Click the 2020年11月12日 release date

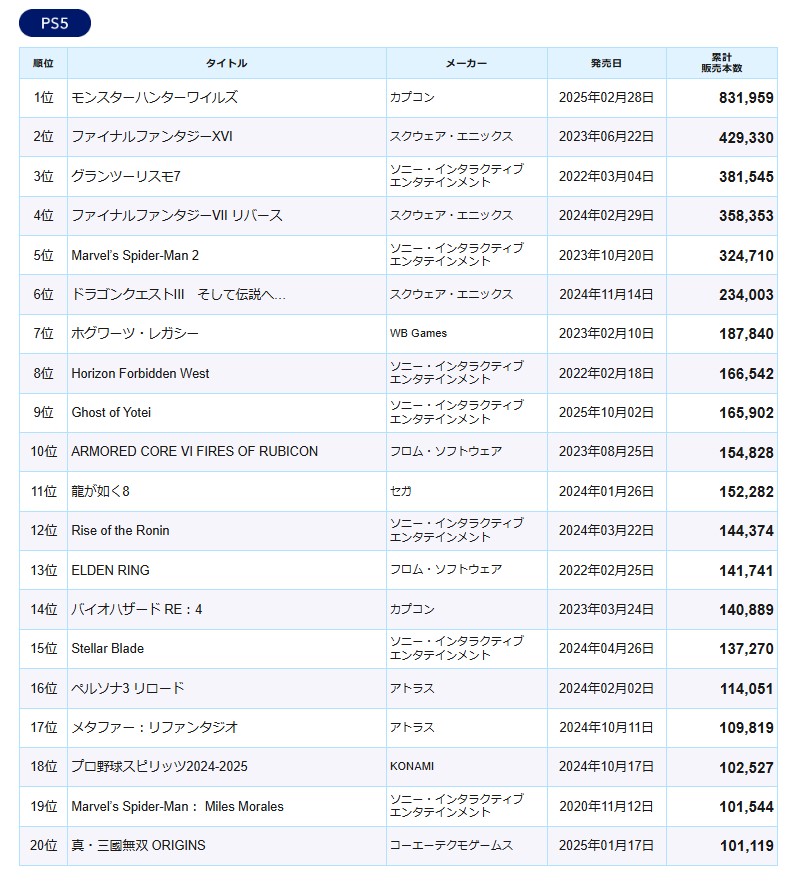(606, 806)
